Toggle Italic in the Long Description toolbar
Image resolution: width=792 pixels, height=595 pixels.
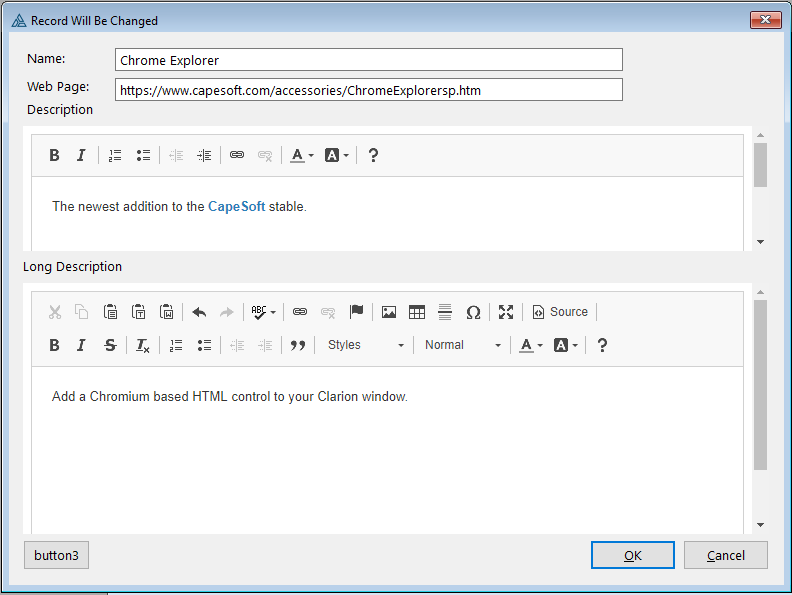coord(82,345)
